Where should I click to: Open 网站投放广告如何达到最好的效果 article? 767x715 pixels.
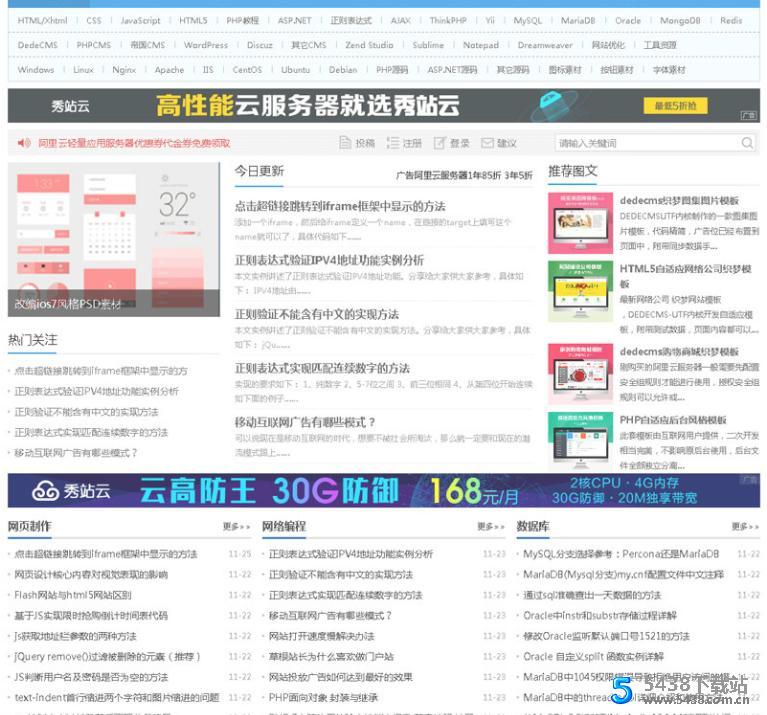click(340, 677)
